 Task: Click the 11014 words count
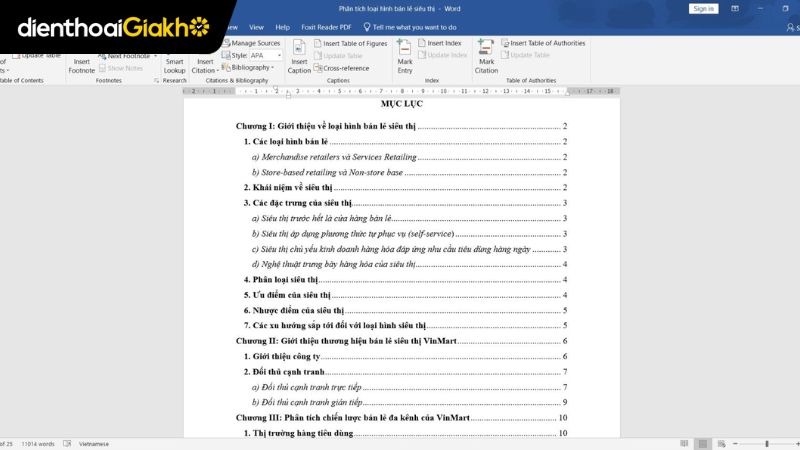pyautogui.click(x=38, y=444)
